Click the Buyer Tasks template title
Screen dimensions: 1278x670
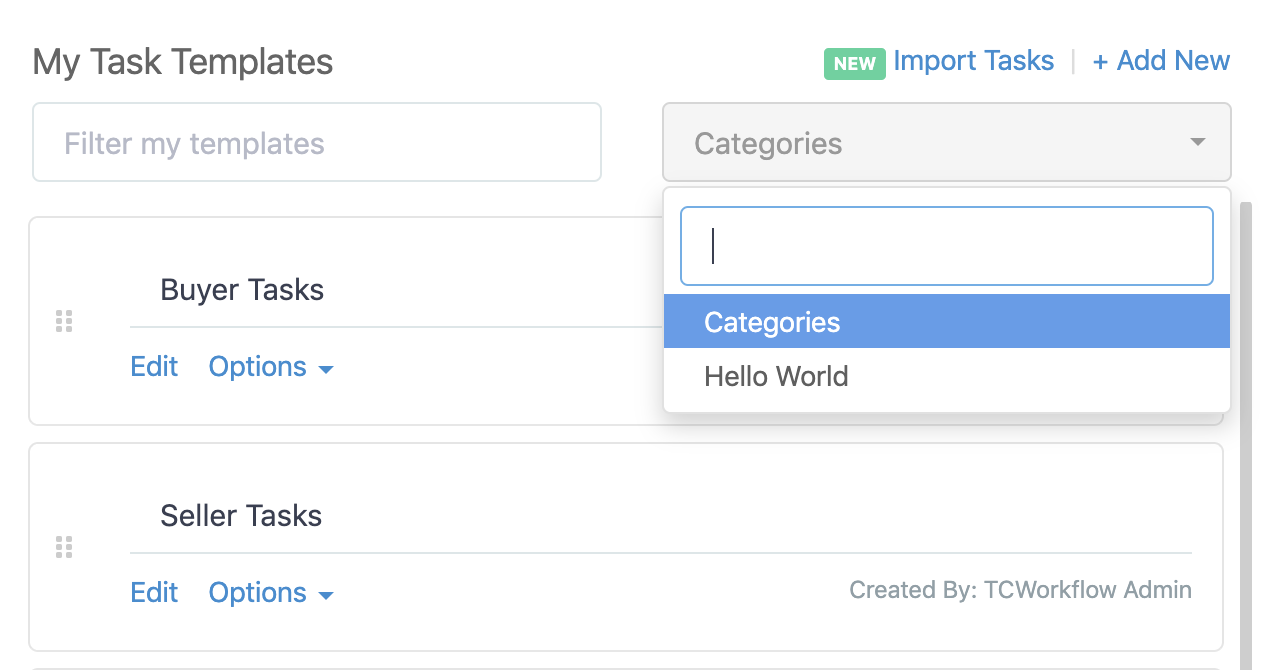click(x=242, y=290)
